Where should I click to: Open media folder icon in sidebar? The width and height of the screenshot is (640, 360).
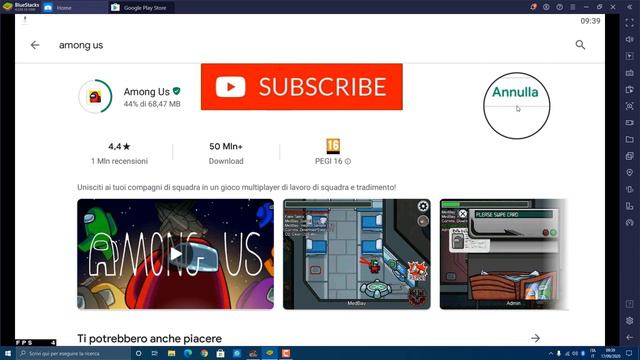[629, 139]
